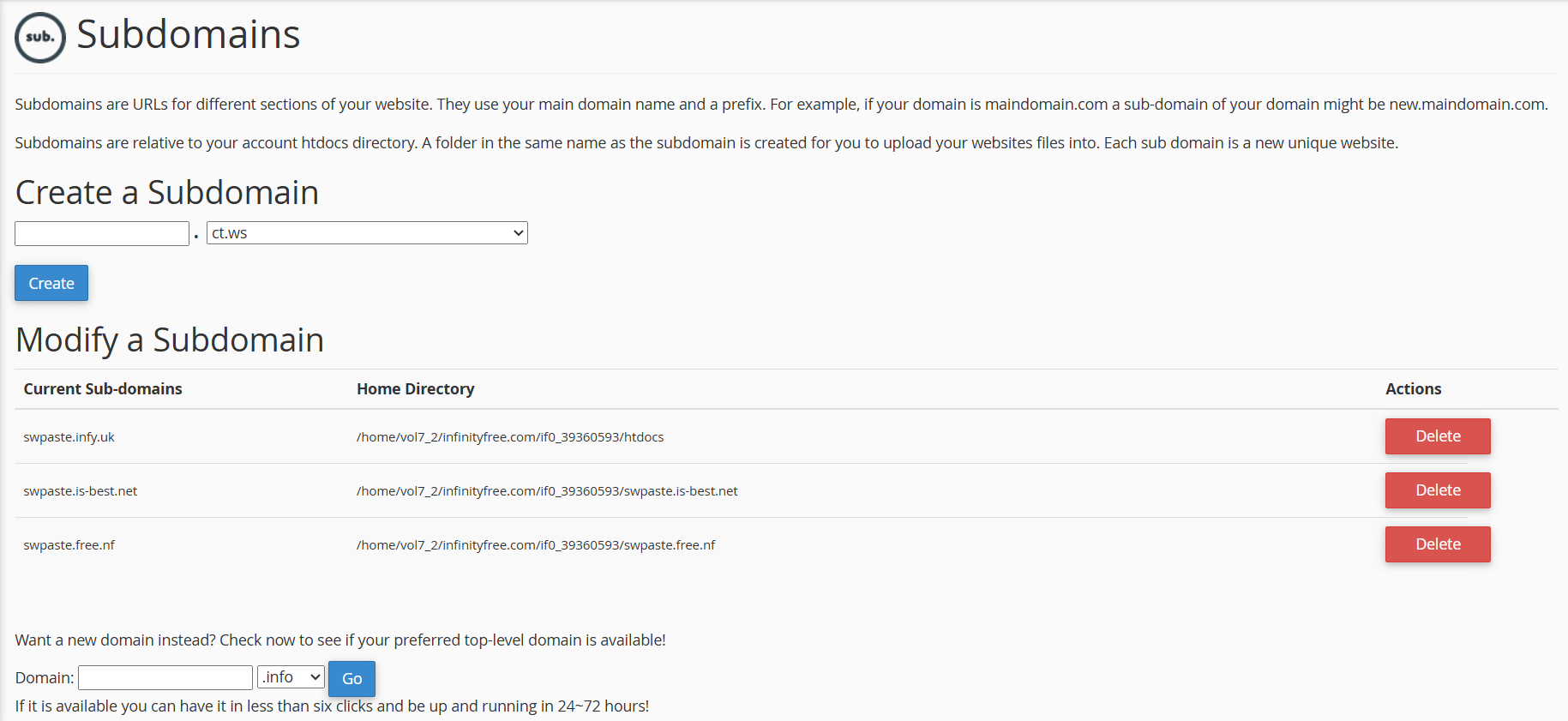Click the Actions column header

1413,389
